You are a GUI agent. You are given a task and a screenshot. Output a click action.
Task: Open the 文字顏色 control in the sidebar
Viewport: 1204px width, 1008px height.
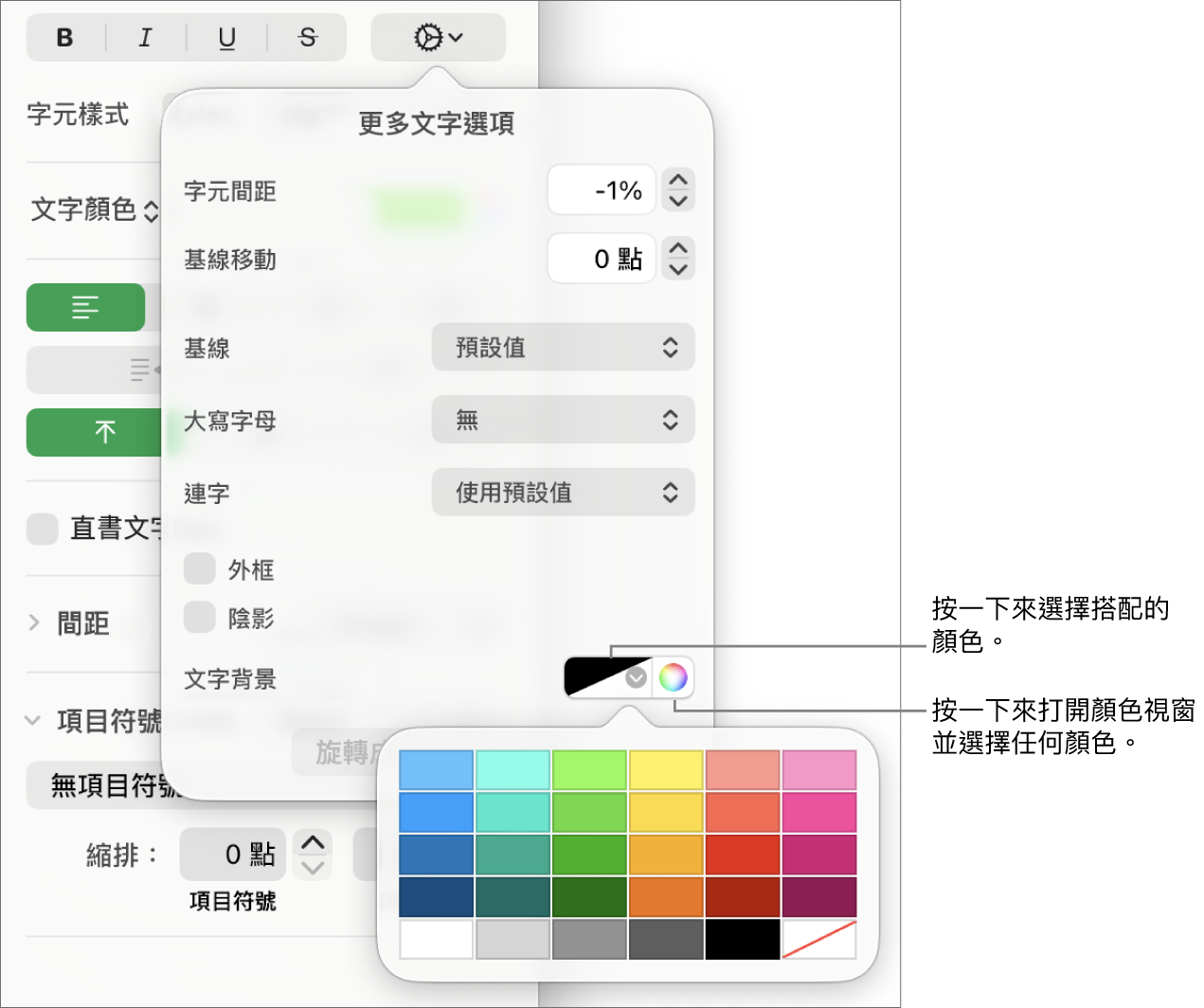point(92,210)
